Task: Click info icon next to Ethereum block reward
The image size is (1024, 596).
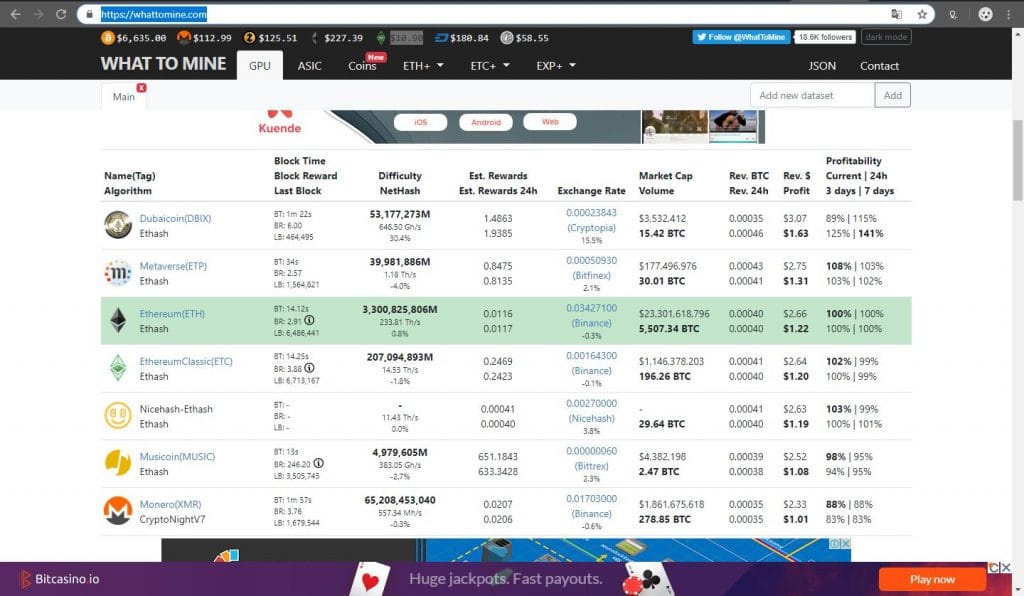Action: pos(310,321)
